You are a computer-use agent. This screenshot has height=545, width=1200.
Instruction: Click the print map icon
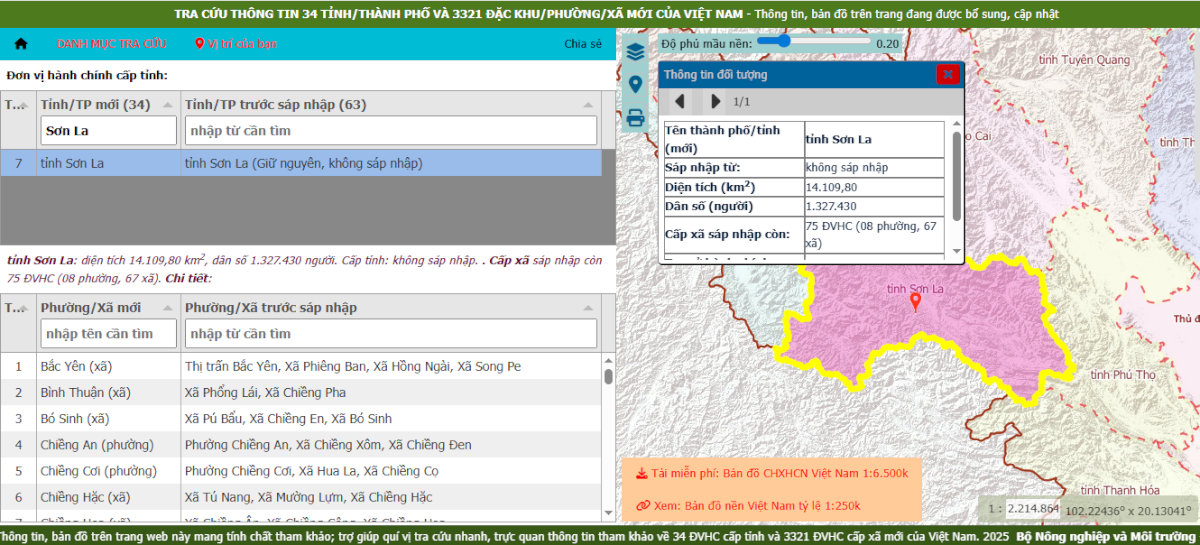(x=635, y=117)
